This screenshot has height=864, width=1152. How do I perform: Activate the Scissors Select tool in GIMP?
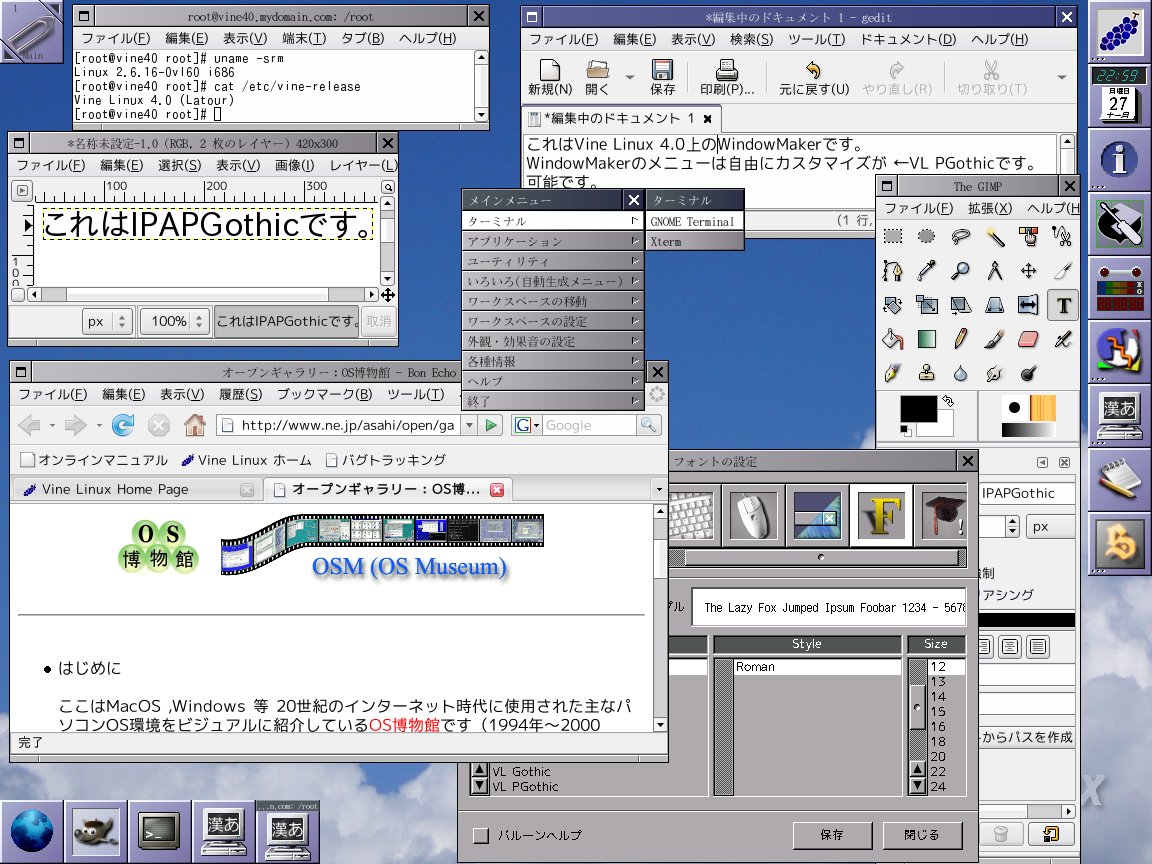tap(1062, 237)
